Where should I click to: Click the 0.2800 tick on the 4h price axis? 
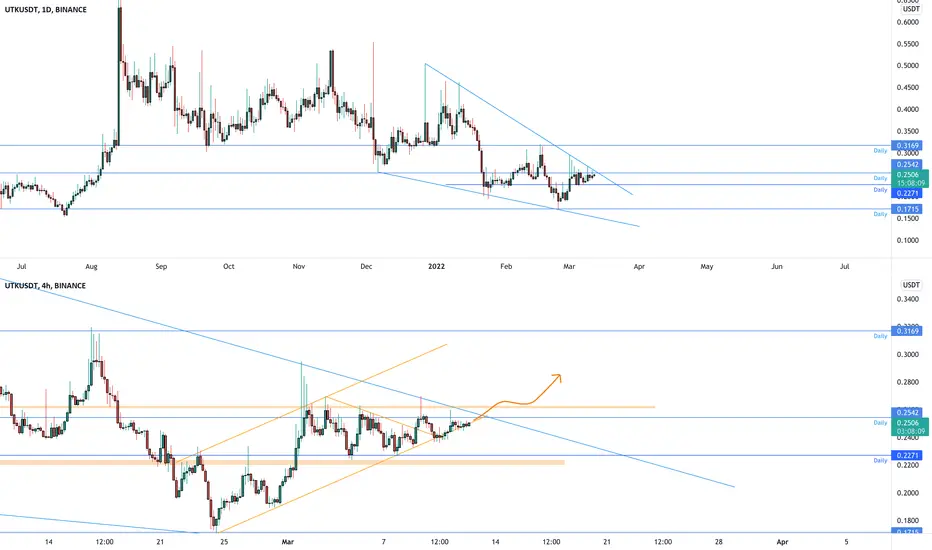click(x=907, y=382)
